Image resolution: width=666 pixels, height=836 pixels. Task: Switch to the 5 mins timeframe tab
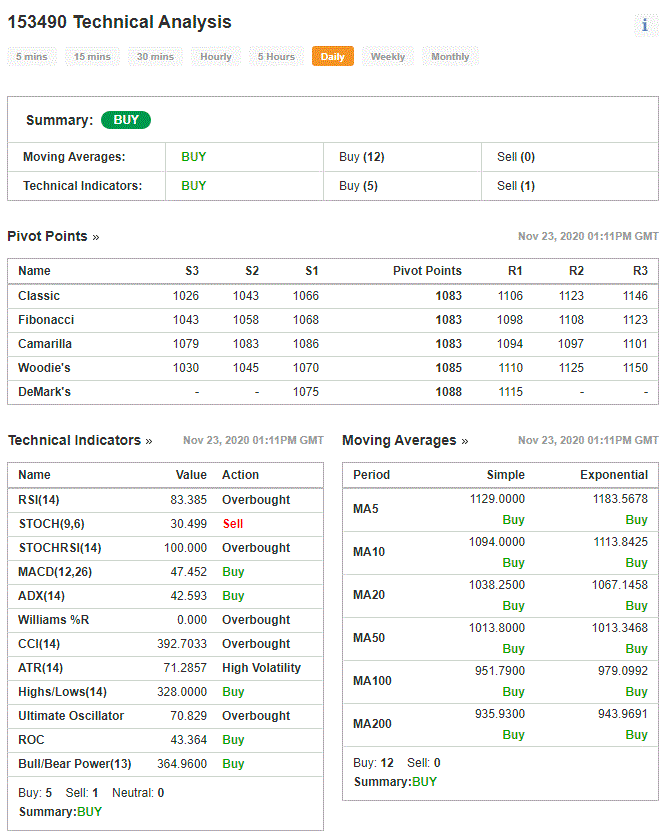(x=31, y=57)
